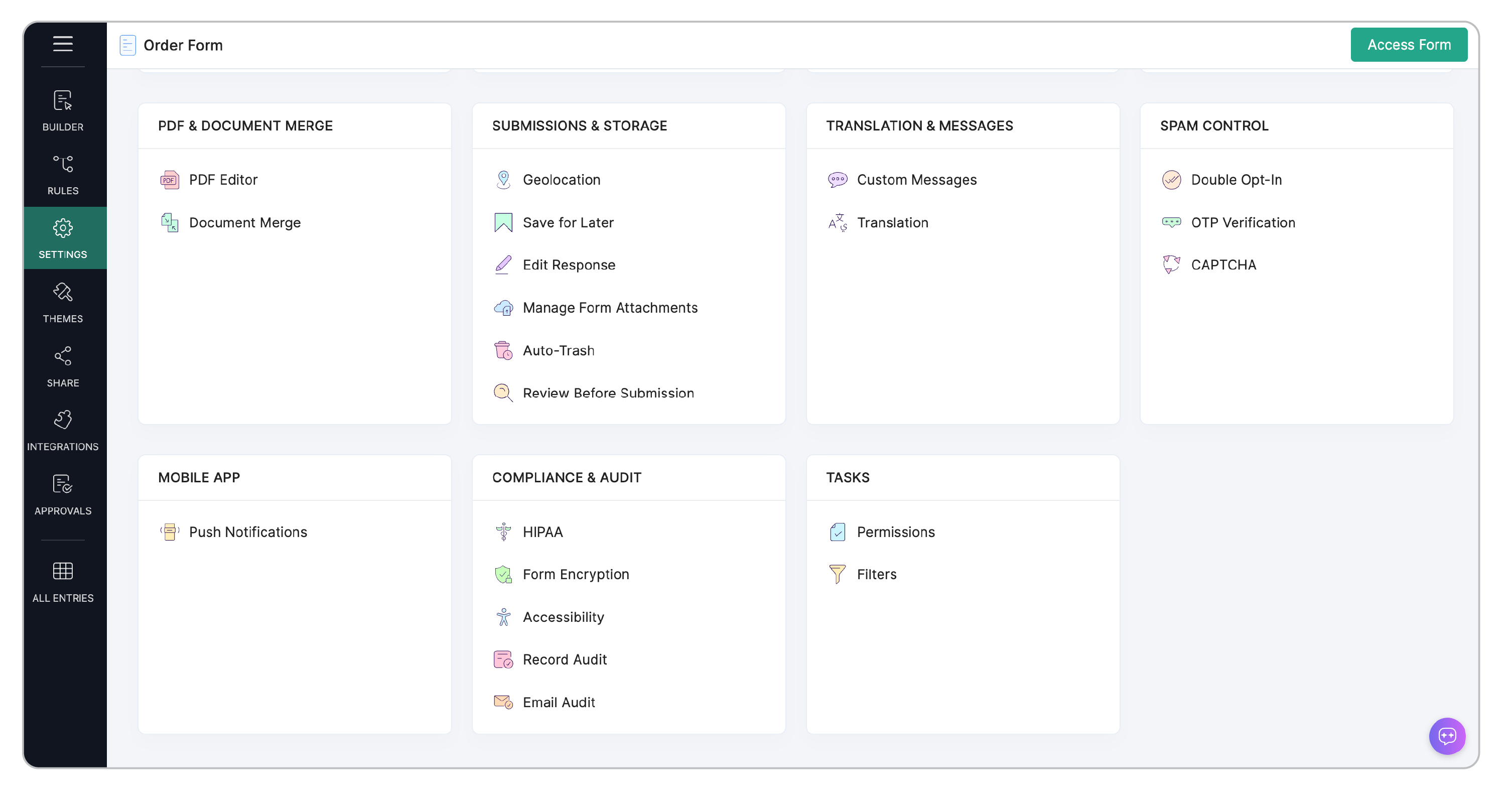
Task: Open Permissions under Tasks
Action: point(896,532)
